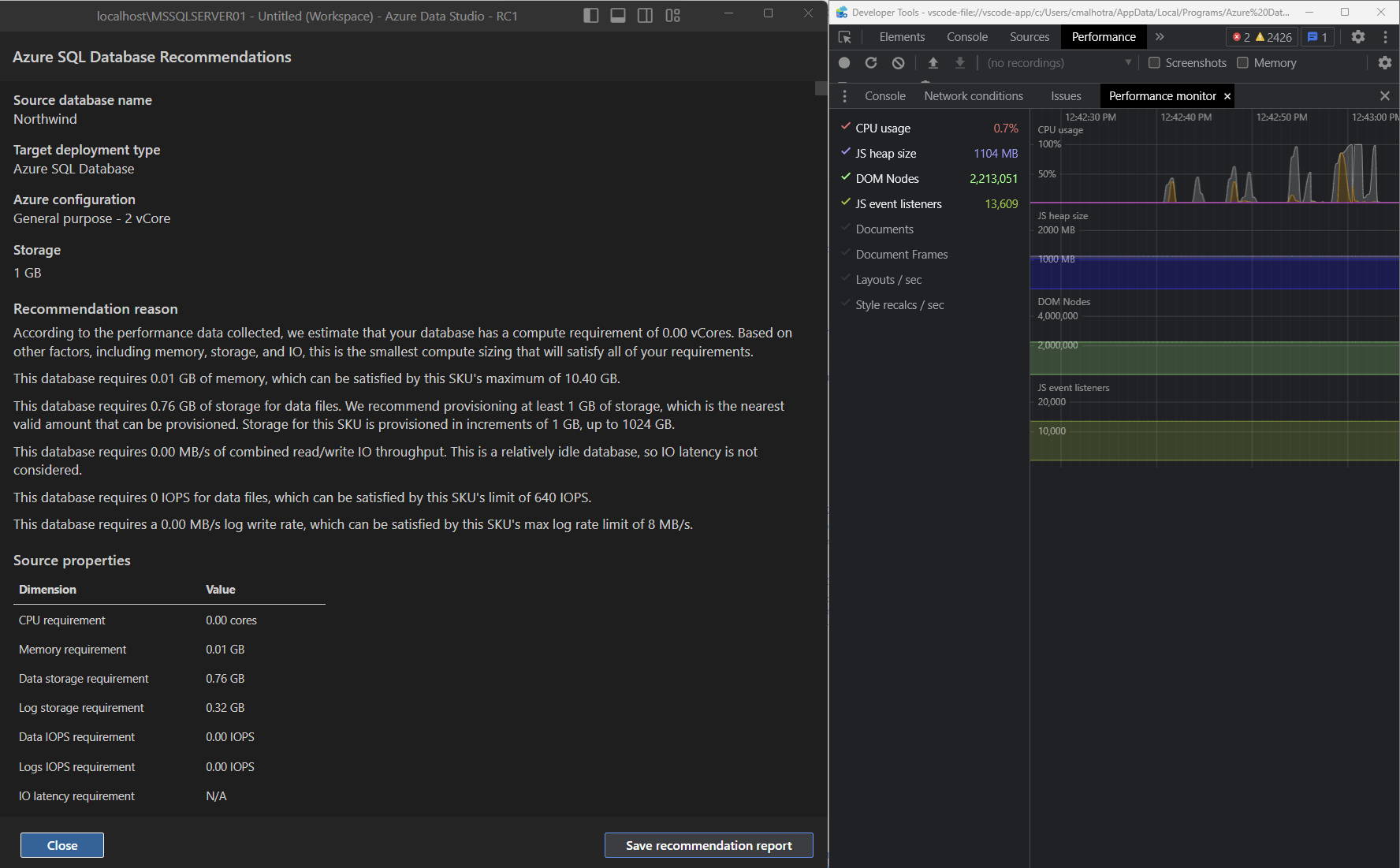Expand more DevTools tabs with the chevron

1159,37
